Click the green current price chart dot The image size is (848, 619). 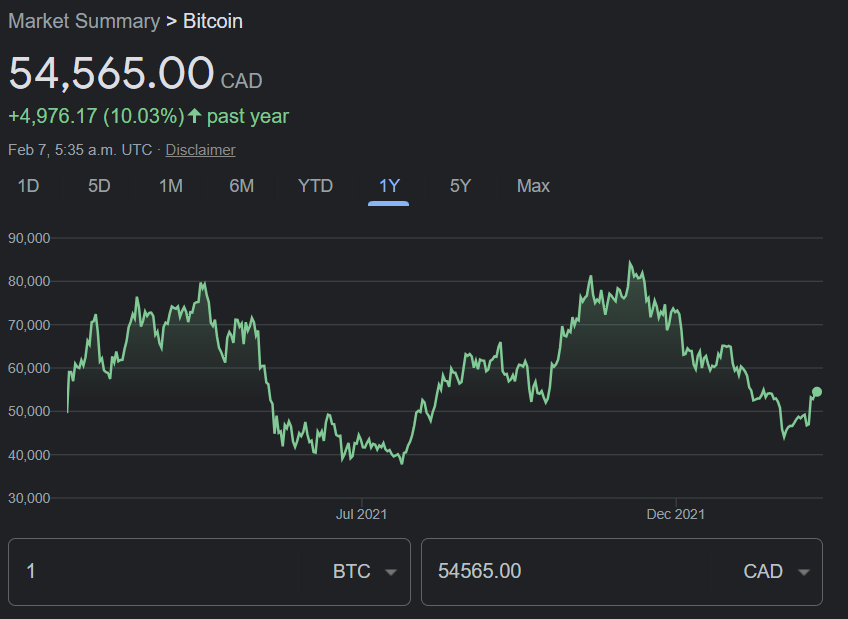point(817,392)
